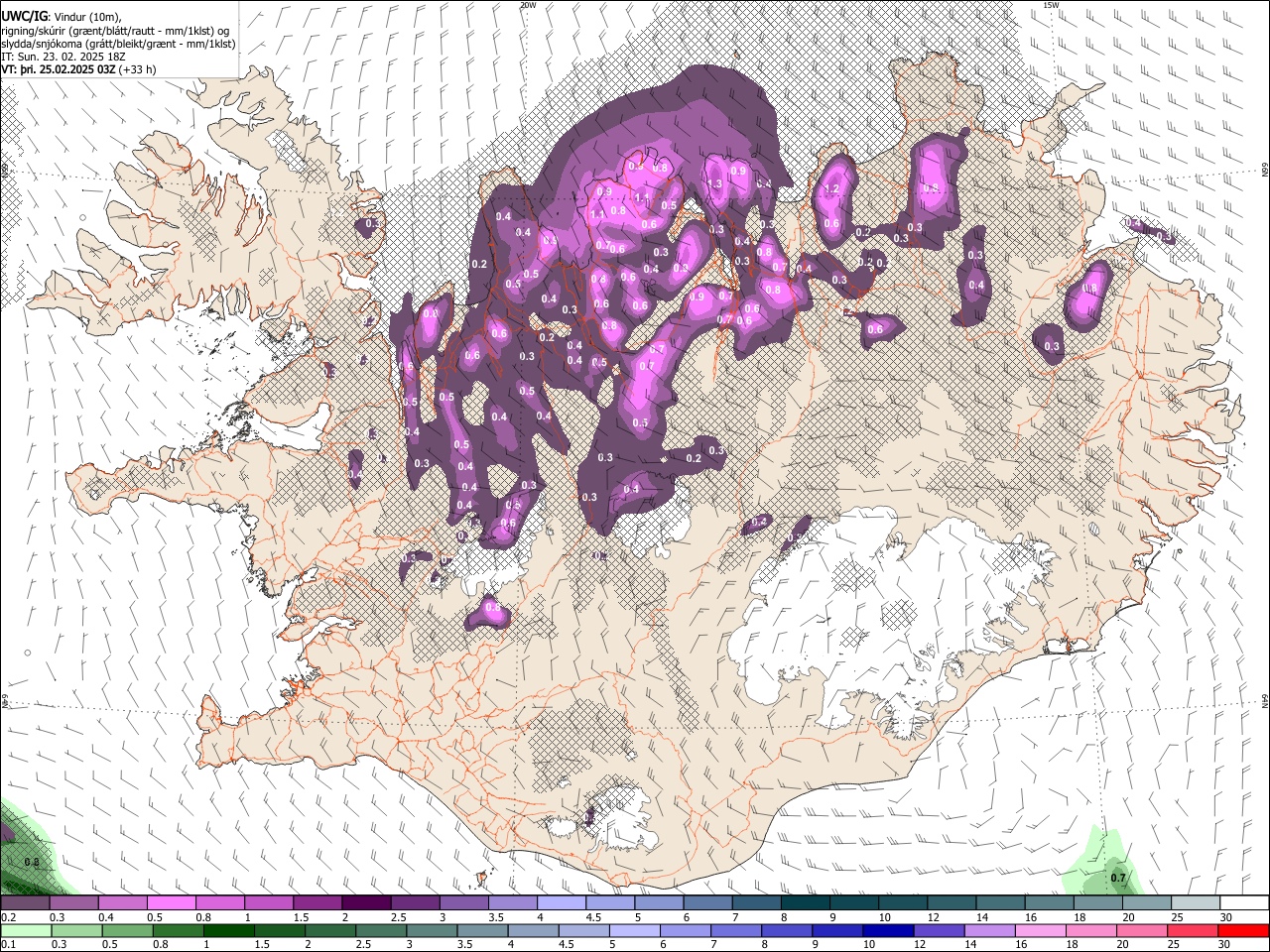Click the header title 'UWC/IG: Vindur (10m),'
Screen dimensions: 1270x952
point(62,17)
